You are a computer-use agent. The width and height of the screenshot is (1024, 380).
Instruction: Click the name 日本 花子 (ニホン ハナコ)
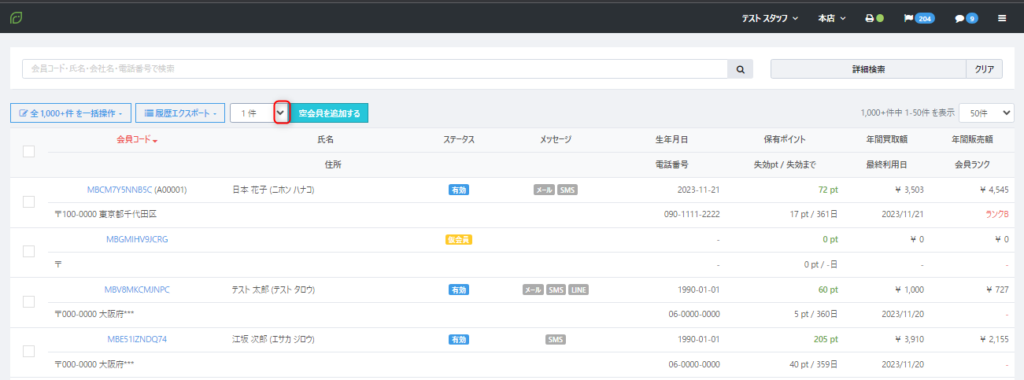pos(273,190)
